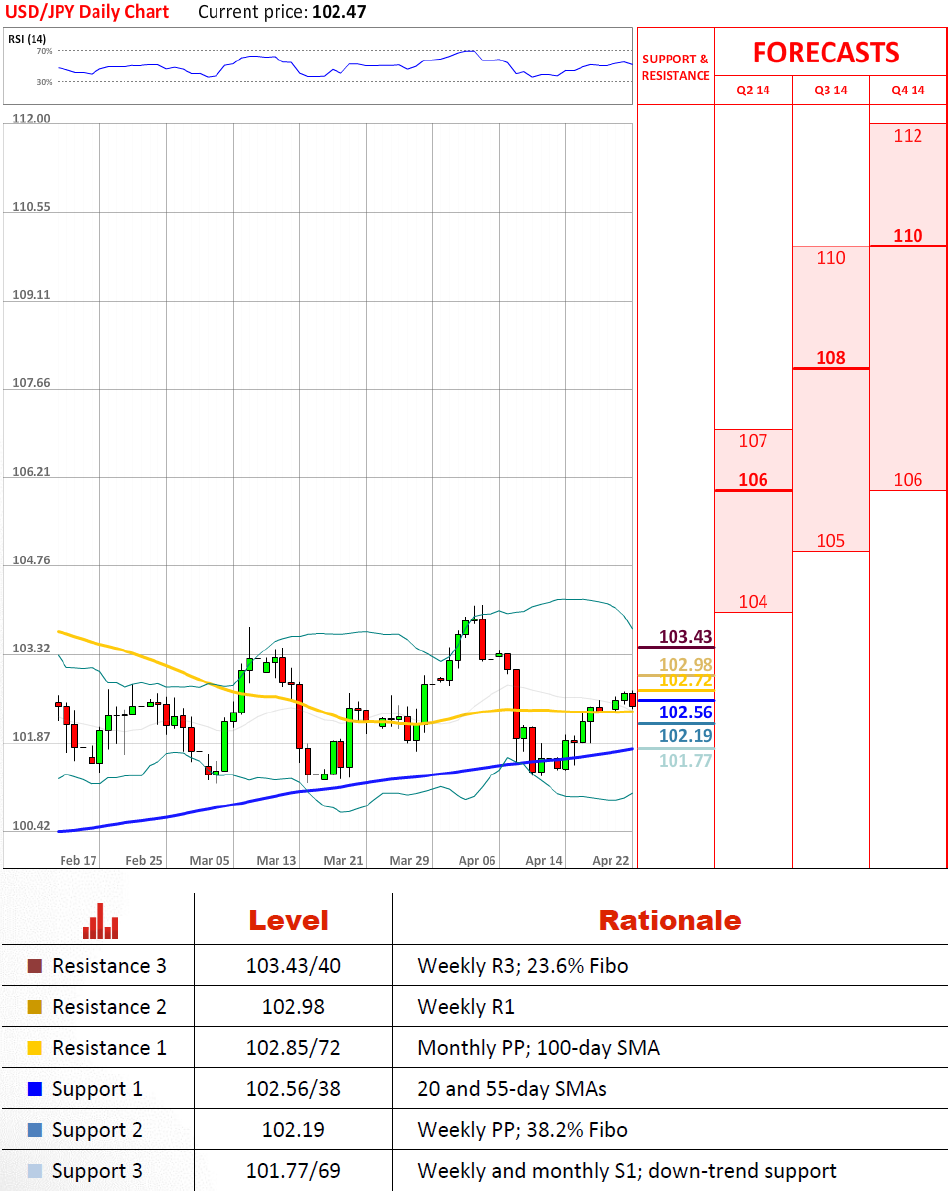Click the FORECASTS heading
The width and height of the screenshot is (950, 1191).
[x=826, y=52]
